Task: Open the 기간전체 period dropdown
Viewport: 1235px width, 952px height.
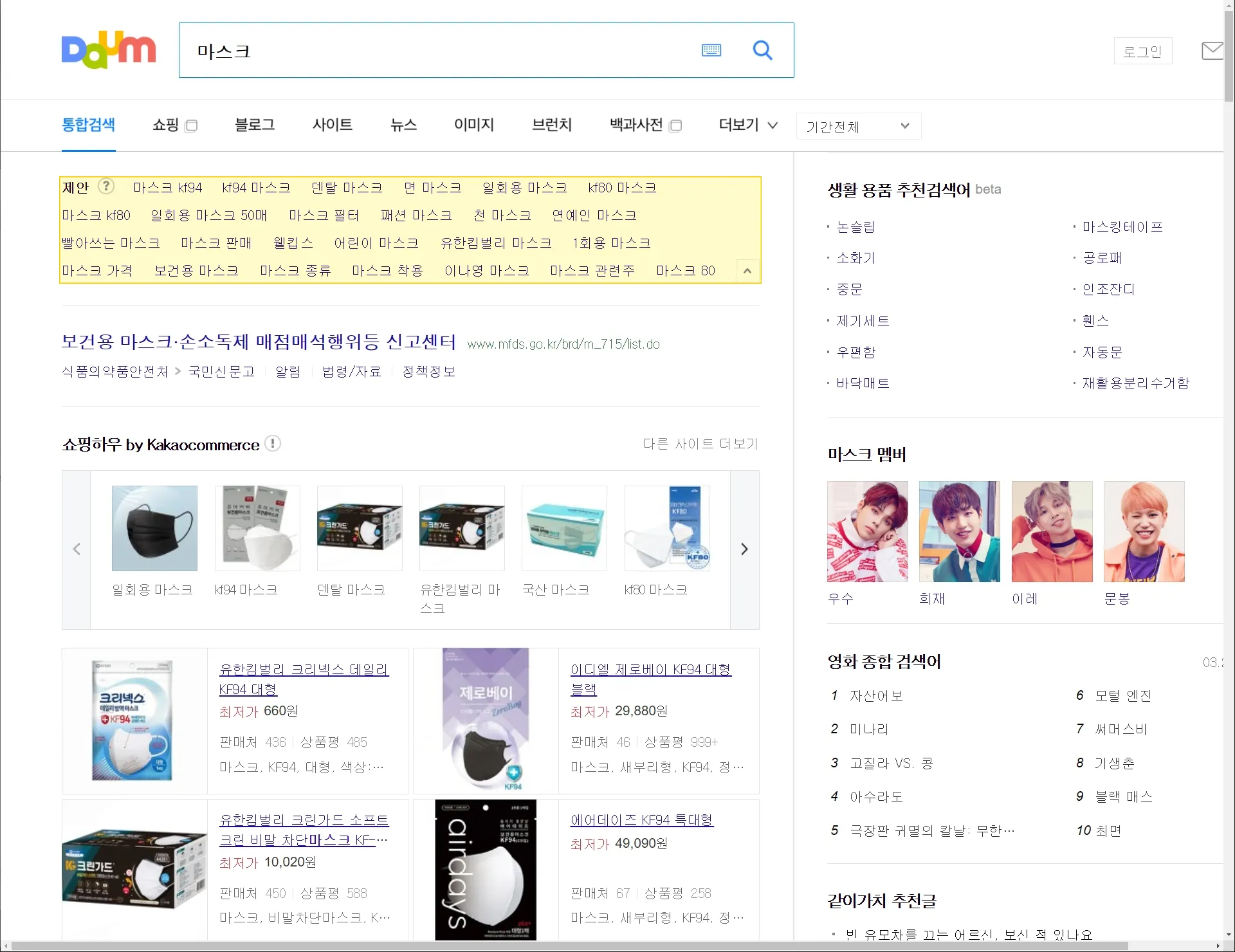Action: coord(858,126)
